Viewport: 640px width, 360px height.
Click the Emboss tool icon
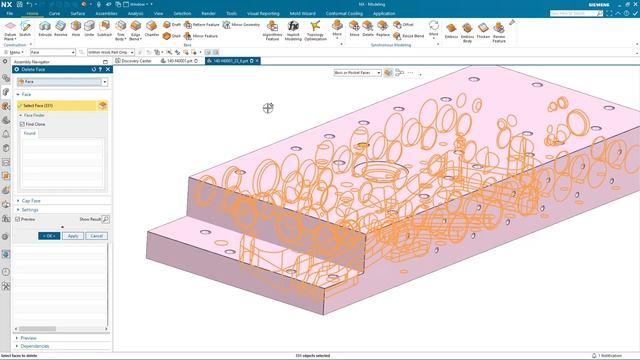click(451, 30)
